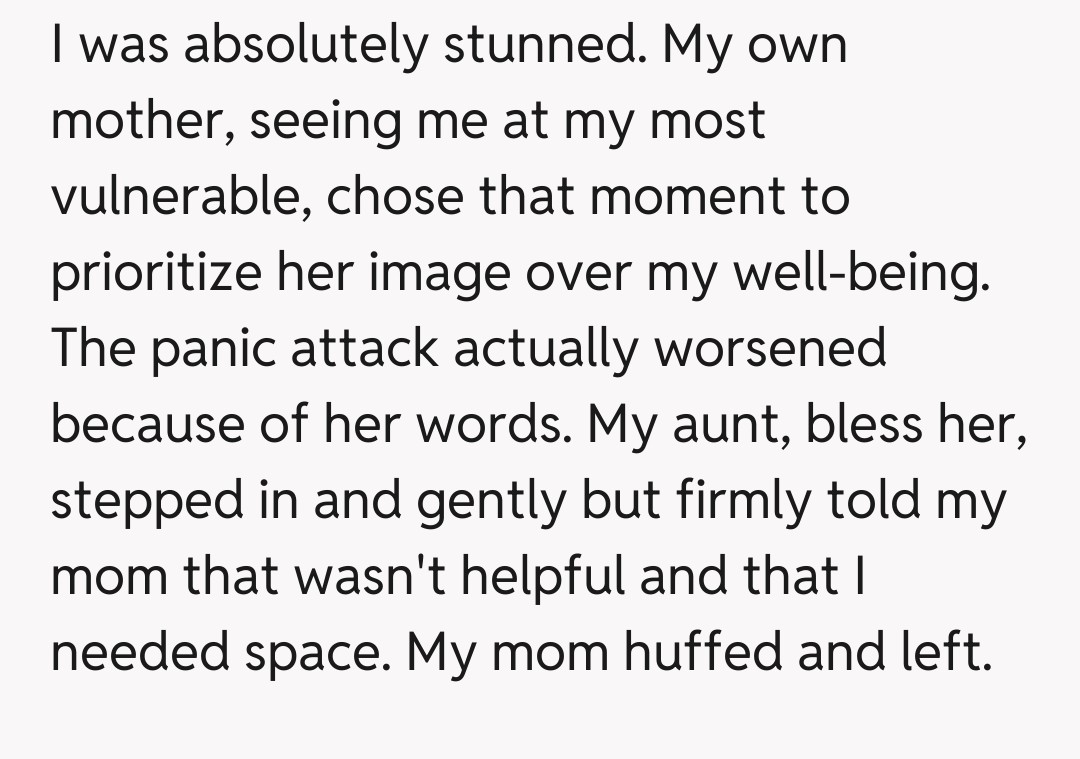Place cursor on the word "bless"
The height and width of the screenshot is (759, 1080).
(864, 424)
